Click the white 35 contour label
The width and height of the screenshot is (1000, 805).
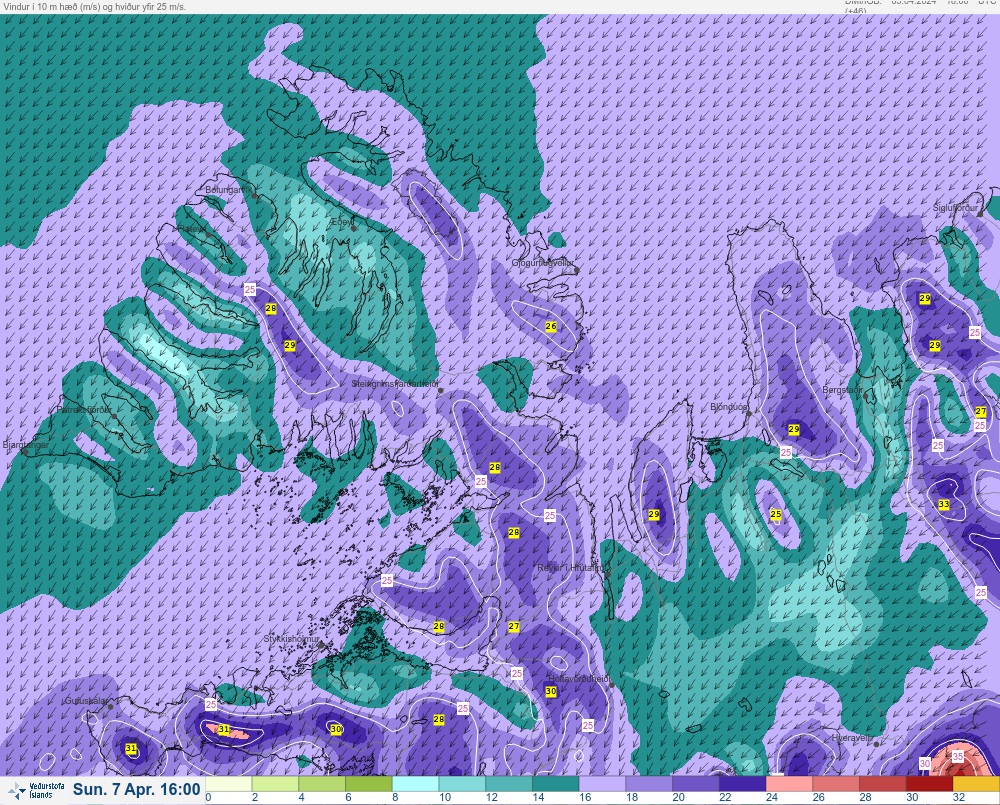pyautogui.click(x=958, y=756)
